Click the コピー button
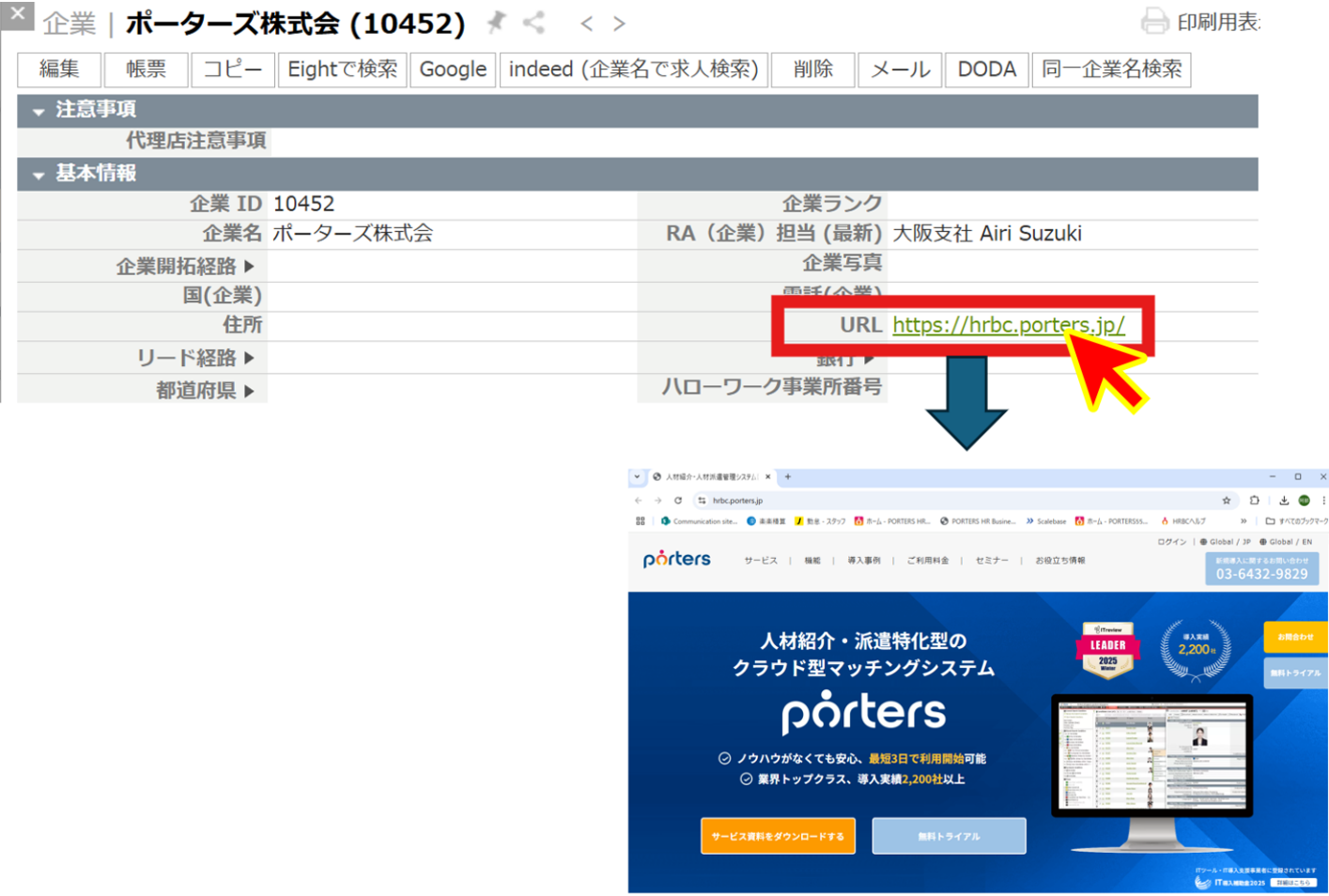1329x896 pixels. pos(233,70)
